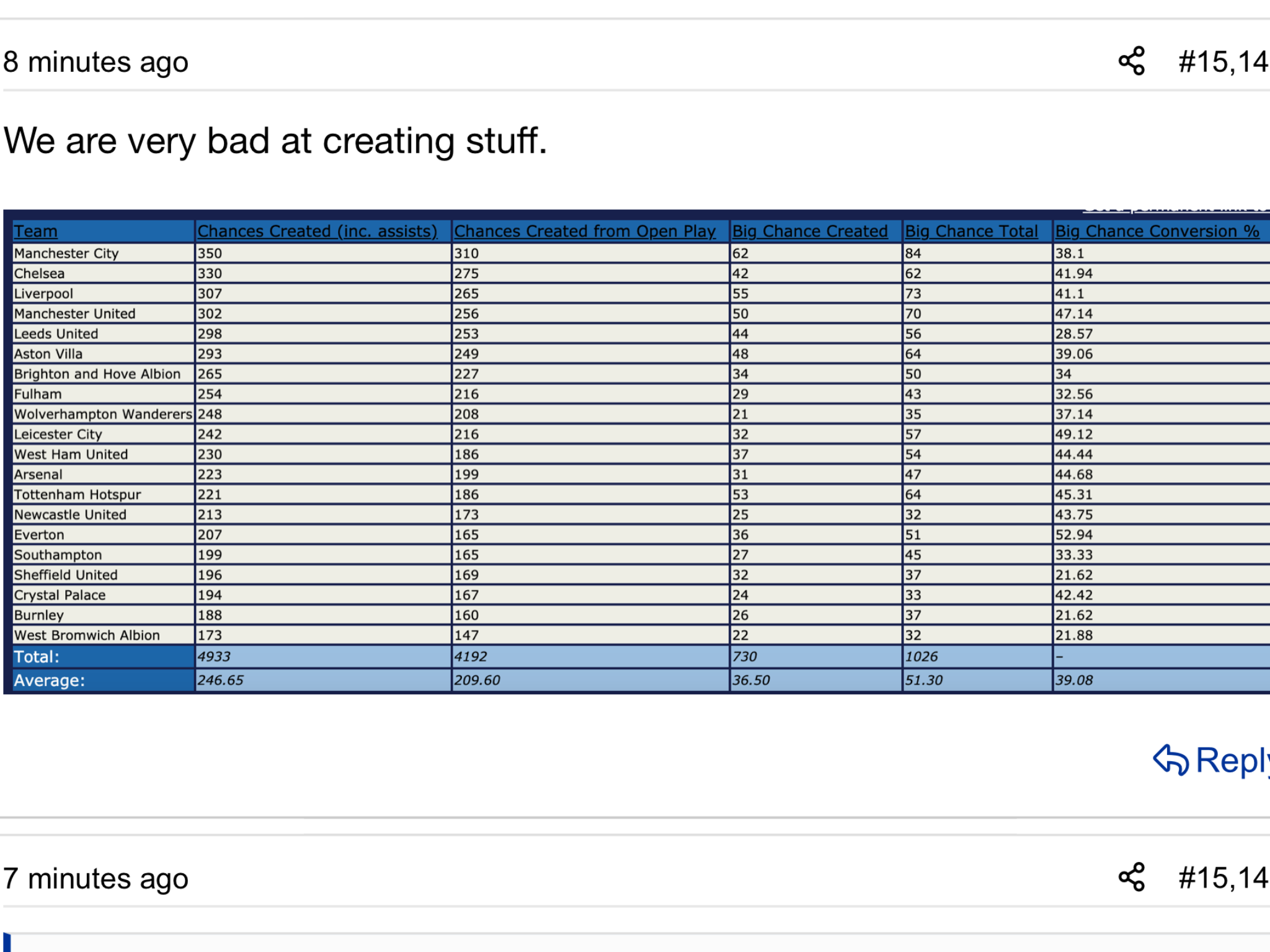Click the '7 minutes ago' timestamp
This screenshot has width=1270, height=952.
(x=95, y=878)
